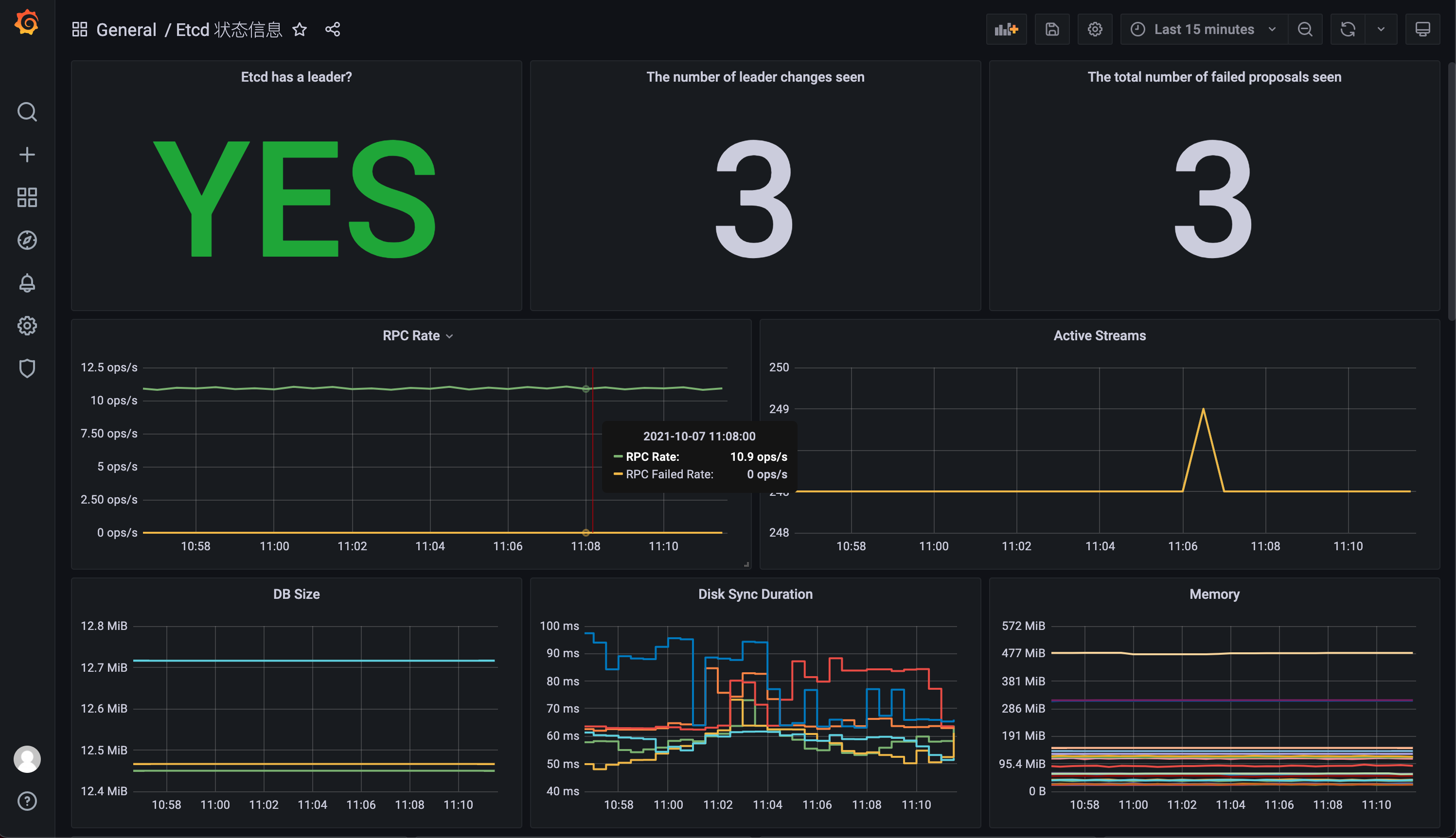This screenshot has height=838, width=1456.
Task: Click the purple line in Memory chart
Action: click(x=1232, y=700)
